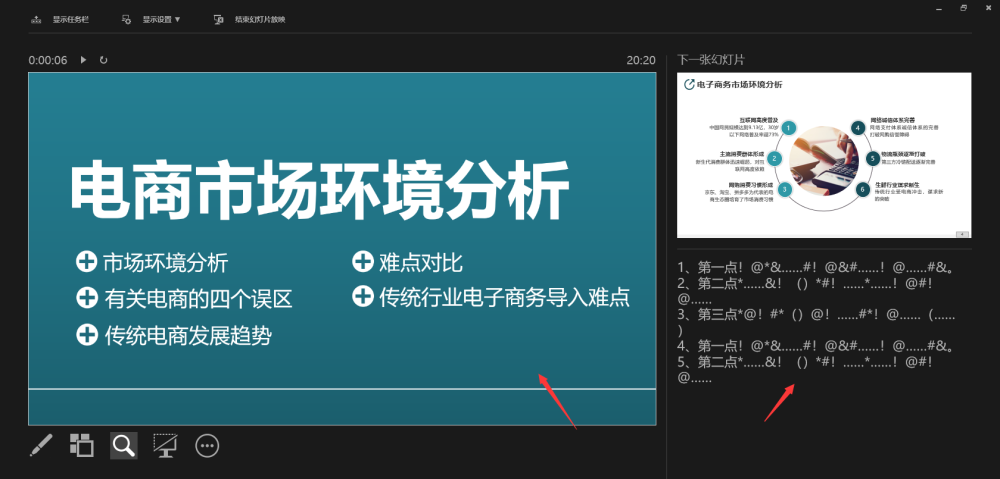Activate the magnifier zoom-into-slide tool
Screen dimensions: 1000x479
(x=124, y=445)
